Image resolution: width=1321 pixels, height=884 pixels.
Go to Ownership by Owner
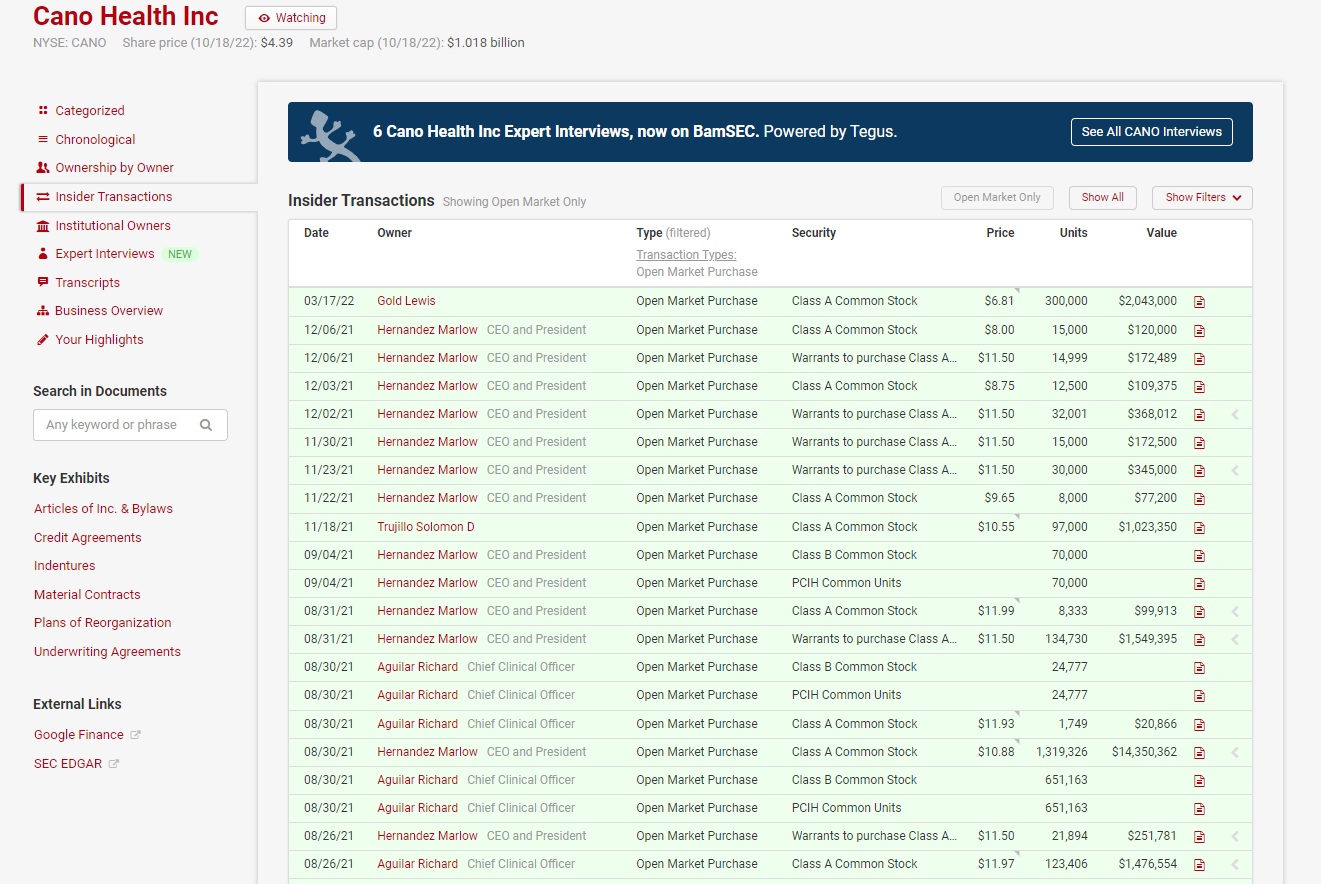[114, 168]
